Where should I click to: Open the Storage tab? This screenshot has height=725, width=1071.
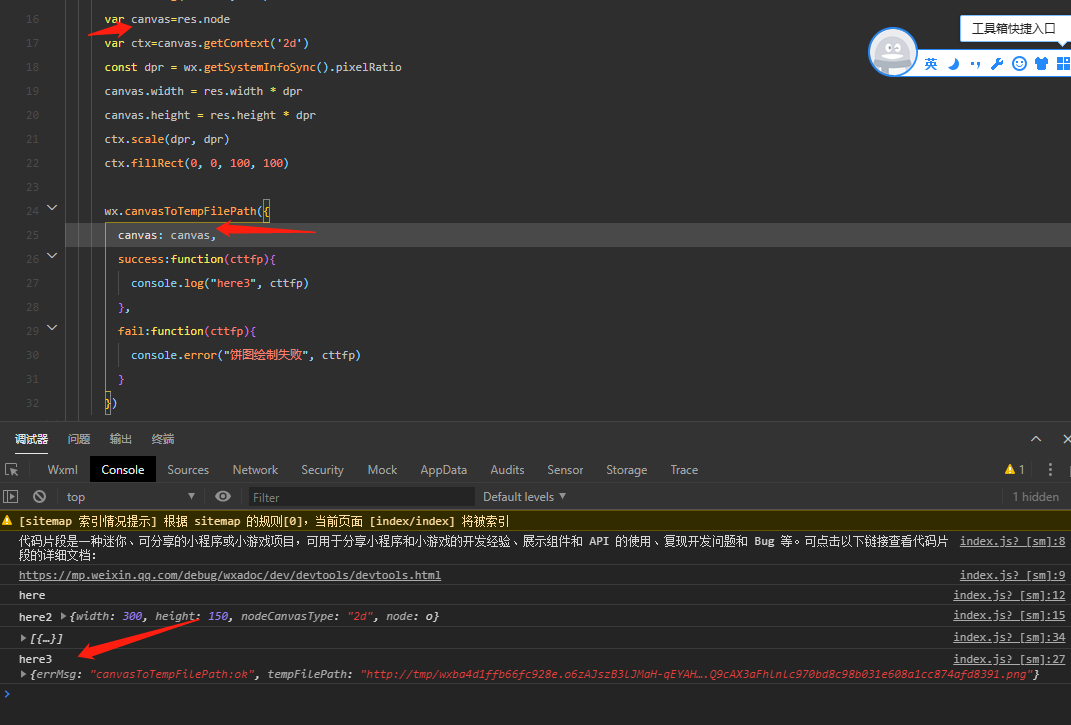(626, 469)
